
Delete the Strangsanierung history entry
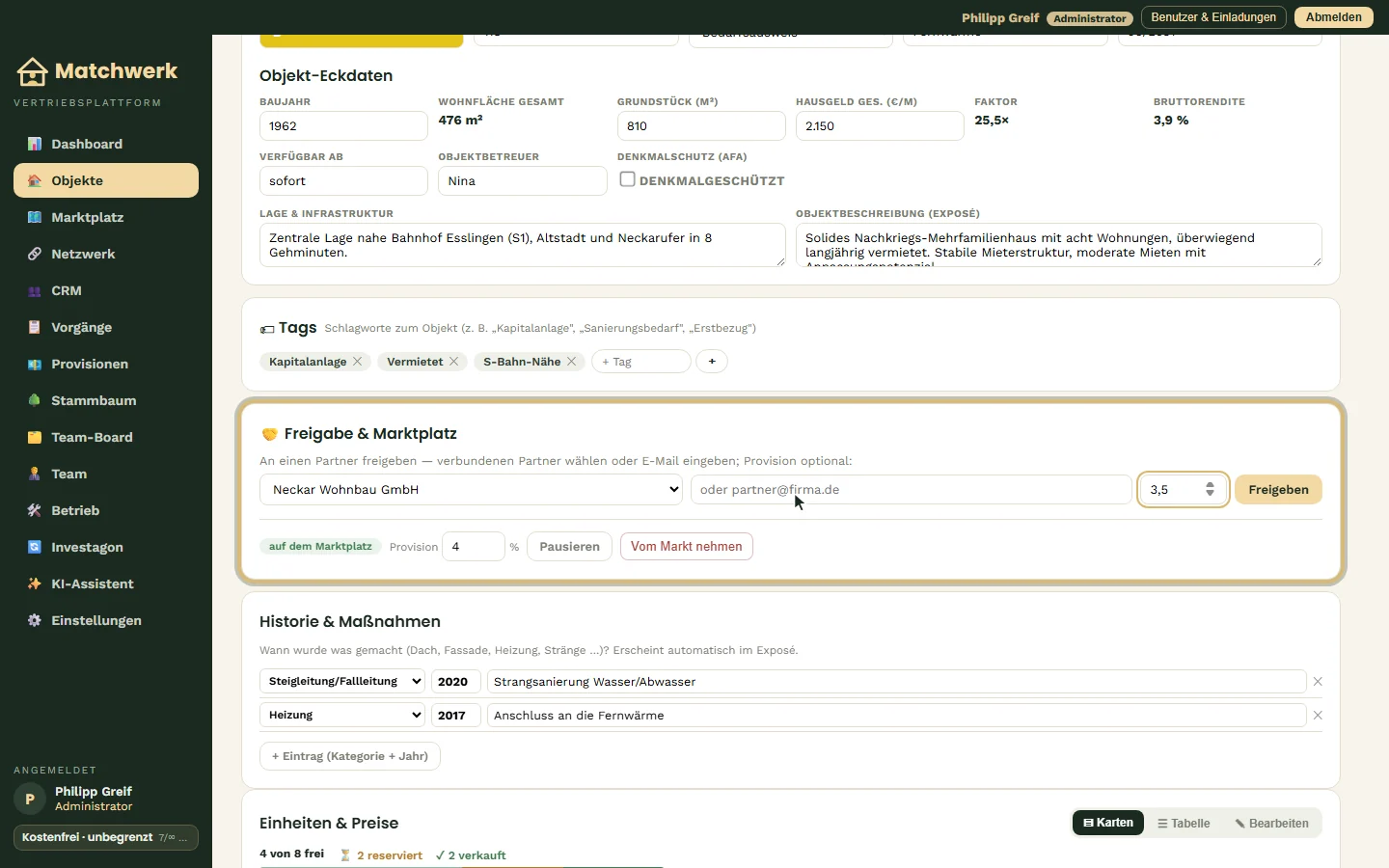click(x=1318, y=682)
